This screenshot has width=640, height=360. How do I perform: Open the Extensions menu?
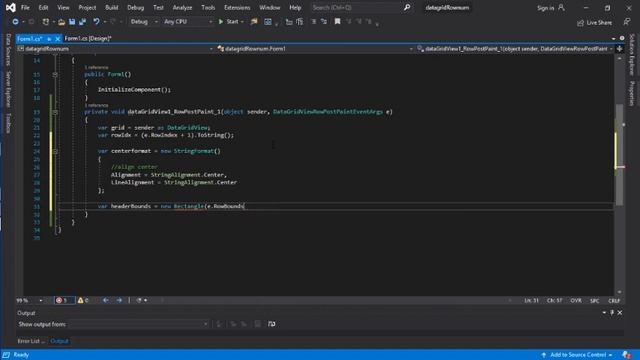pos(237,7)
